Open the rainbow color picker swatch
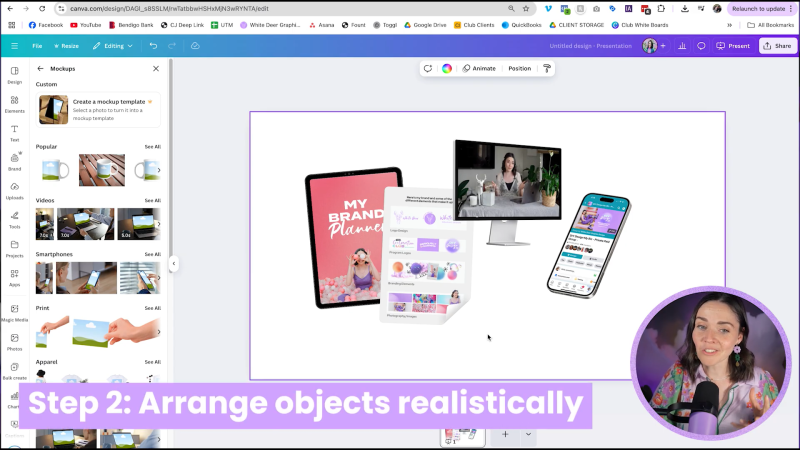This screenshot has height=450, width=800. pos(447,68)
